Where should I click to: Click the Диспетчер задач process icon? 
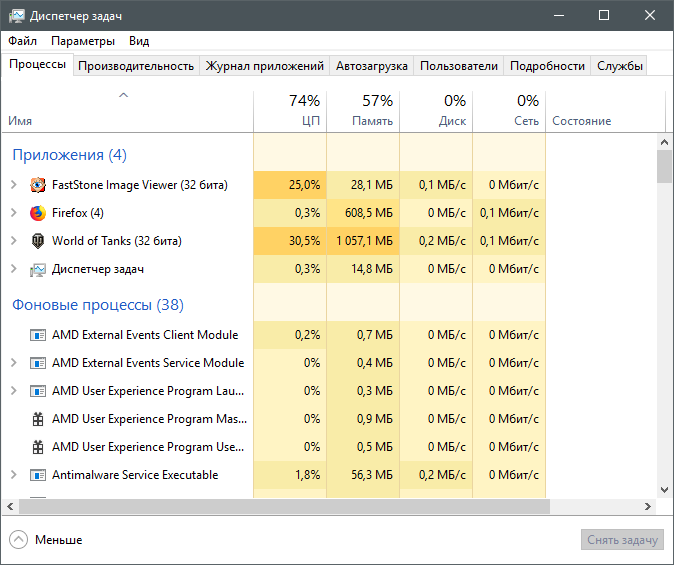(x=38, y=269)
